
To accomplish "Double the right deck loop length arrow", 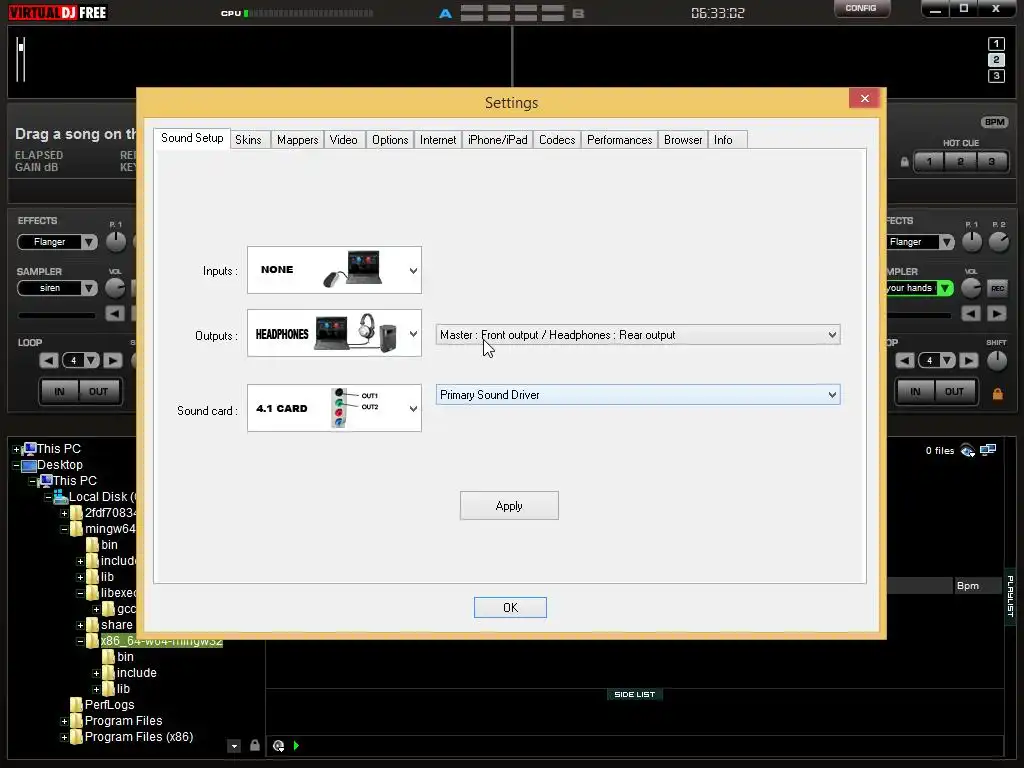I will [x=969, y=360].
